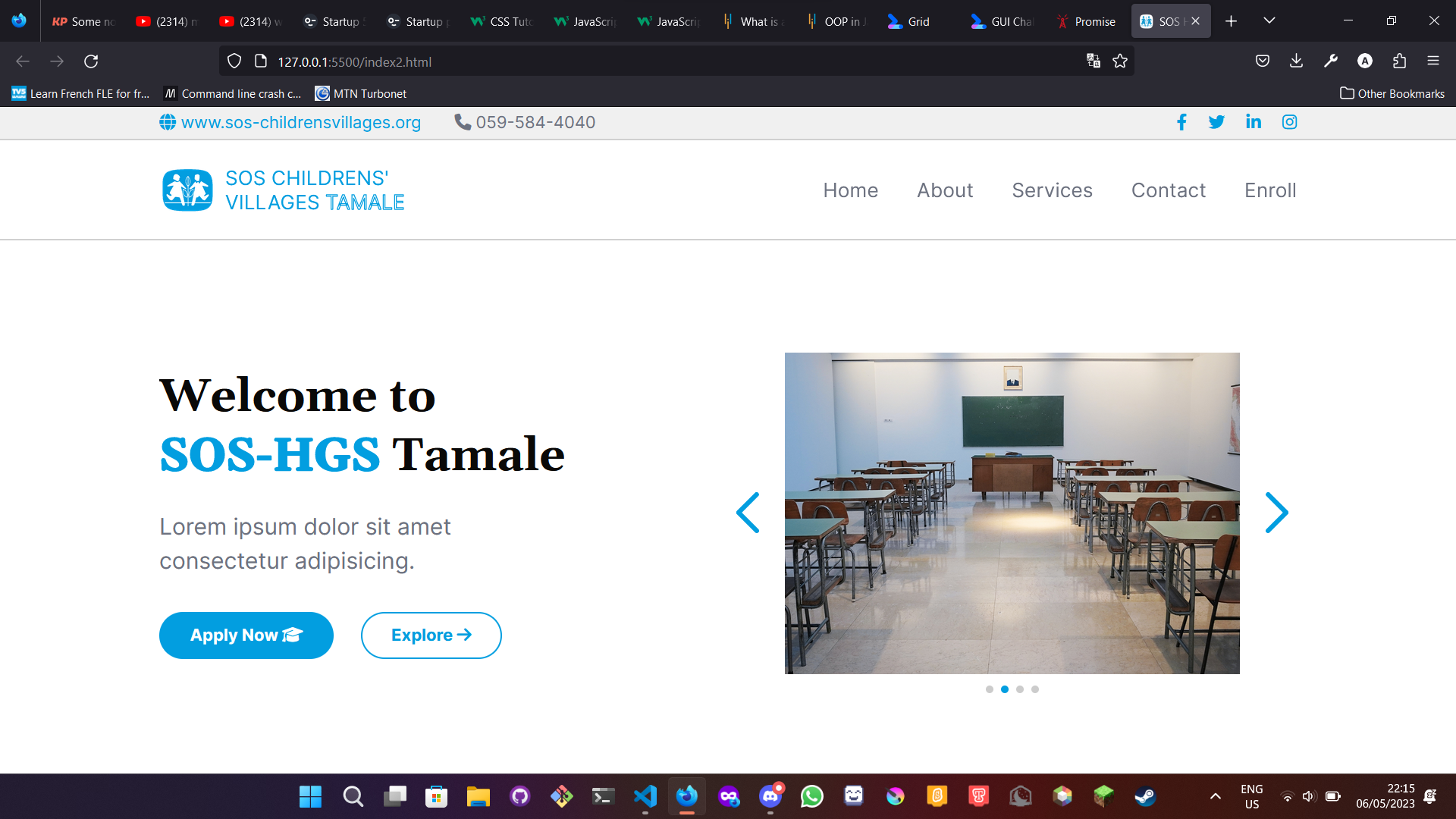Show the previous carousel slide
This screenshot has height=819, width=1456.
point(748,513)
